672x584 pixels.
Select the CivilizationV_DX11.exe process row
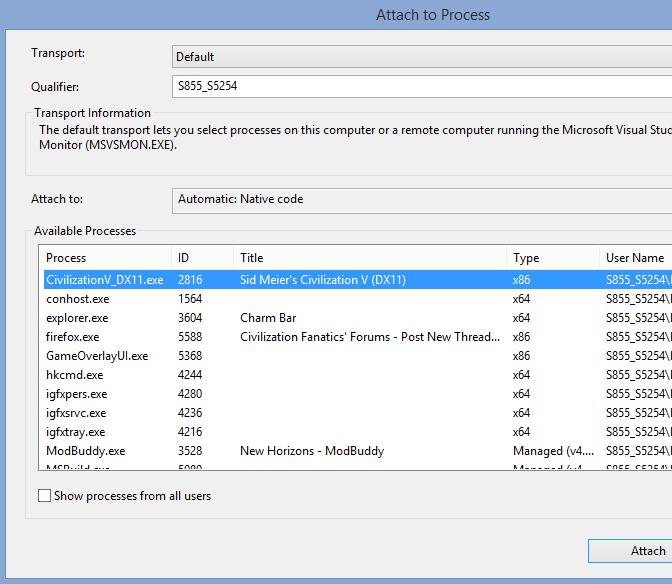(358, 280)
